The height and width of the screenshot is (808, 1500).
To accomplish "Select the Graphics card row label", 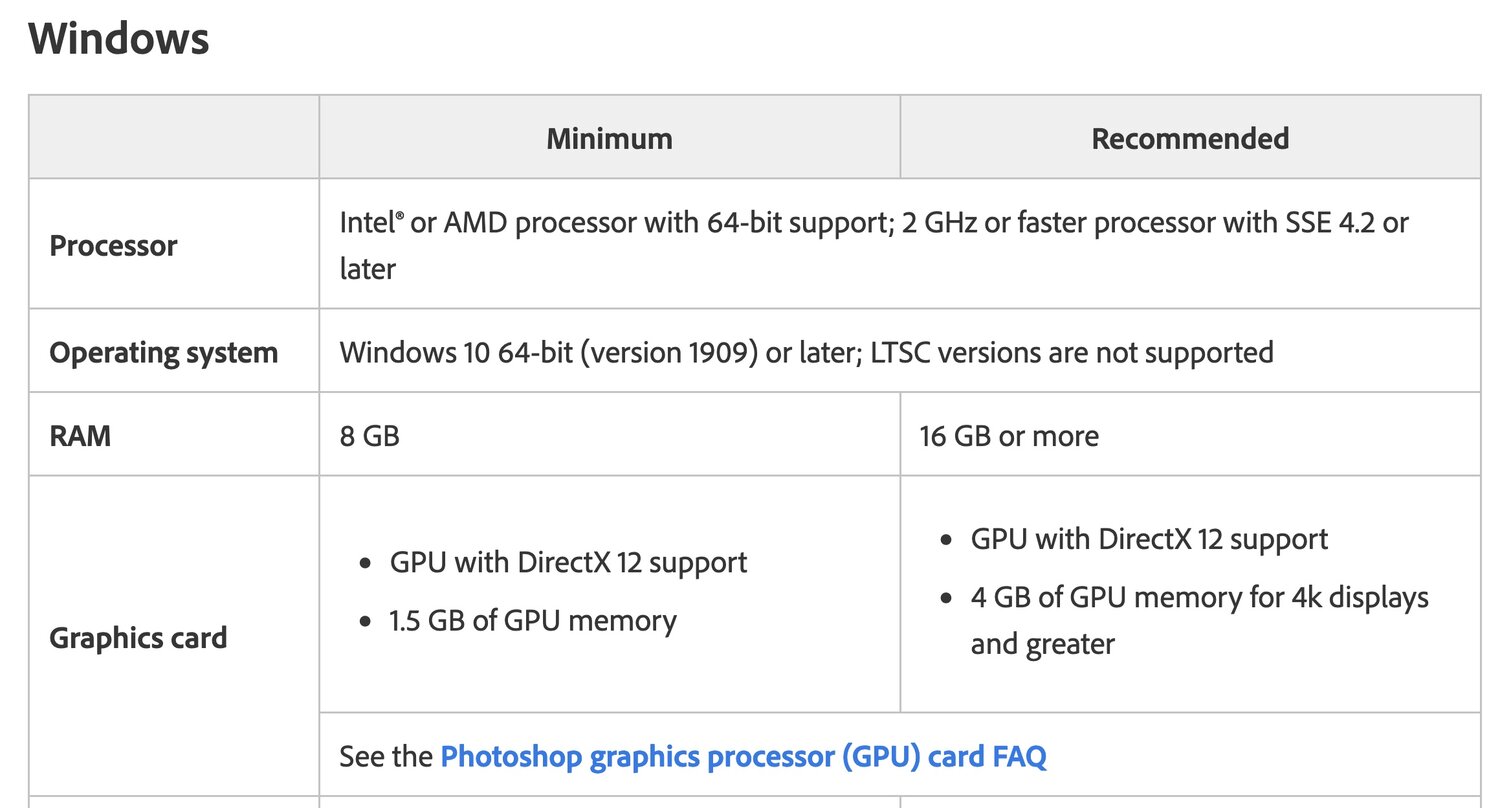I will tap(138, 637).
